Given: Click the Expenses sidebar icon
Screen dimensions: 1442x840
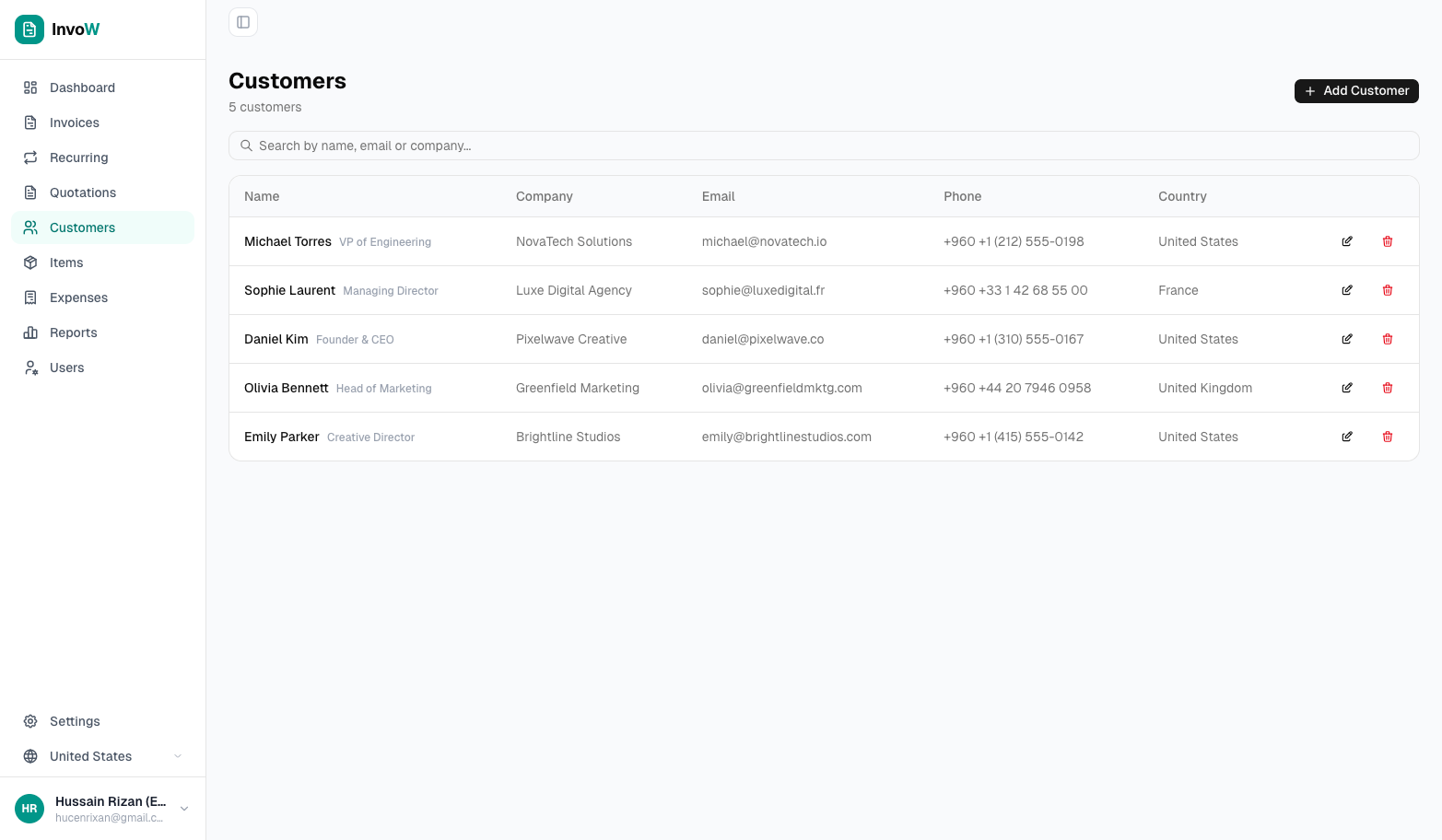Looking at the screenshot, I should point(30,297).
